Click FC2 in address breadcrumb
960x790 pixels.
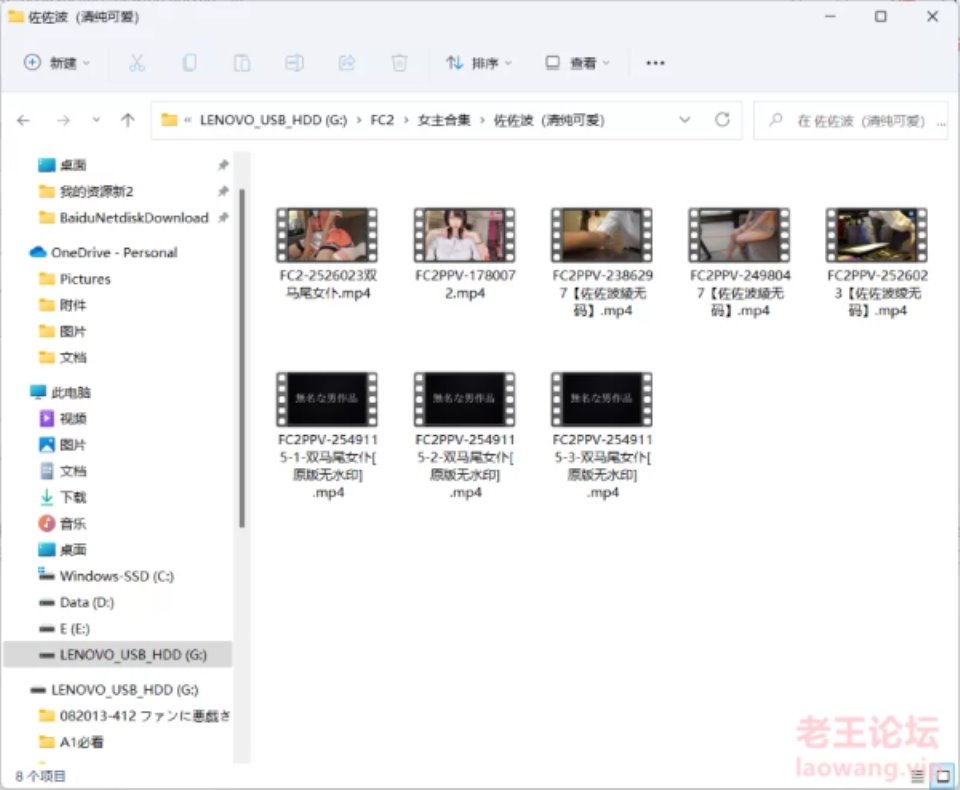[382, 120]
